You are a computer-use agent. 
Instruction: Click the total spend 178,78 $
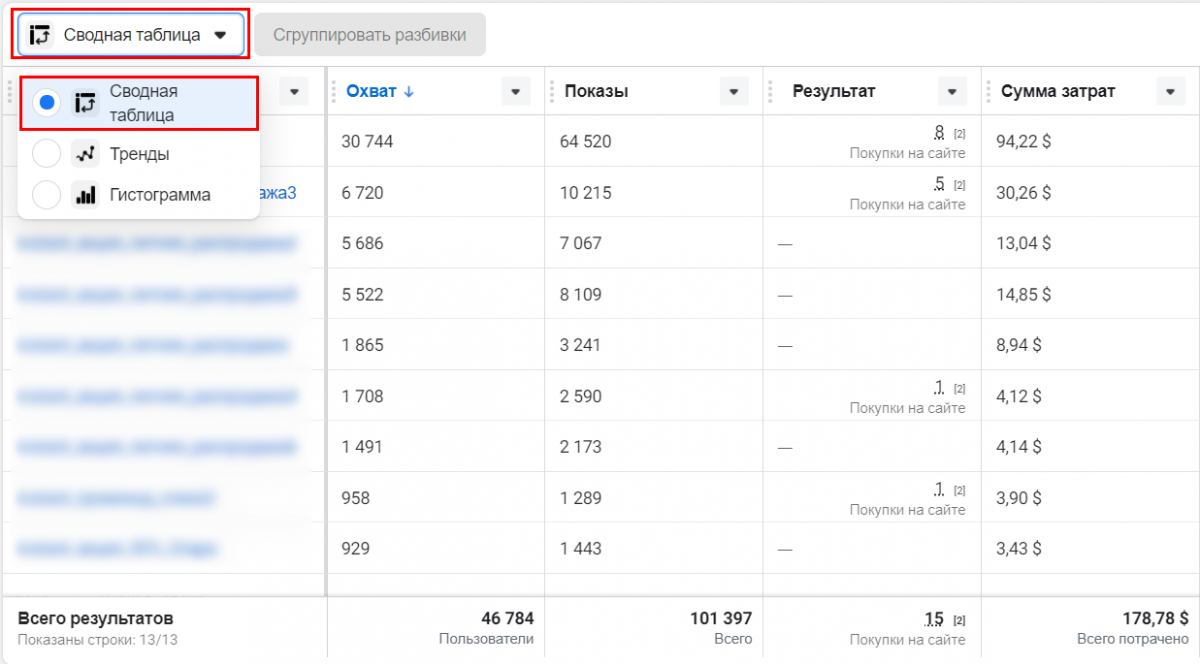point(1155,618)
